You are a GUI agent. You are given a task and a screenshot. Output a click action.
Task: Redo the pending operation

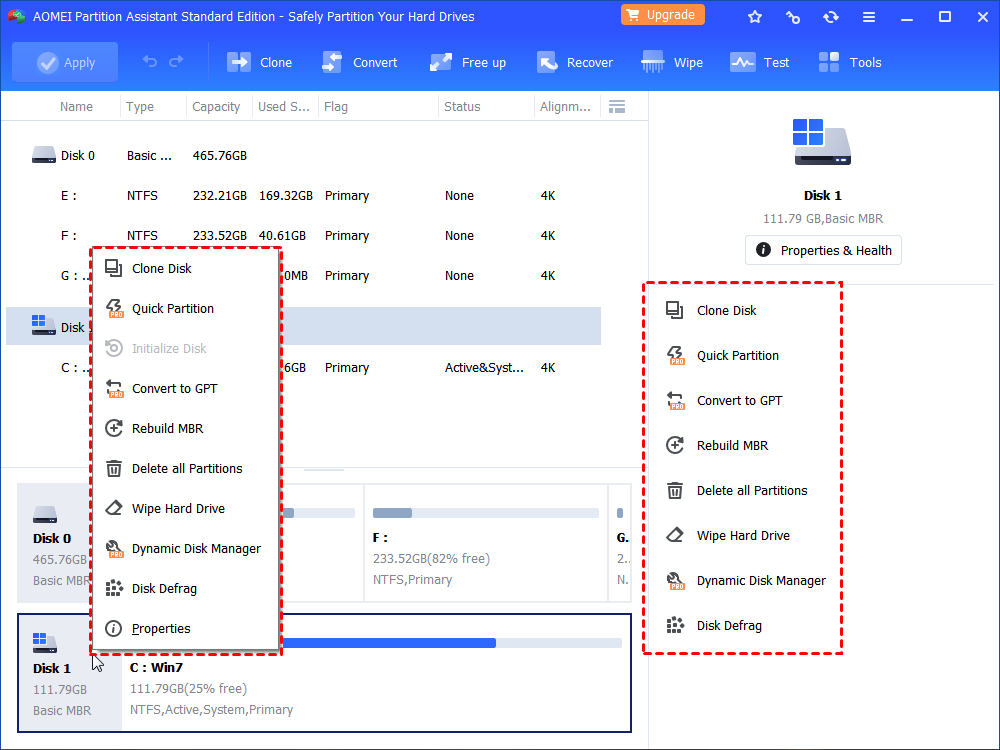[176, 62]
